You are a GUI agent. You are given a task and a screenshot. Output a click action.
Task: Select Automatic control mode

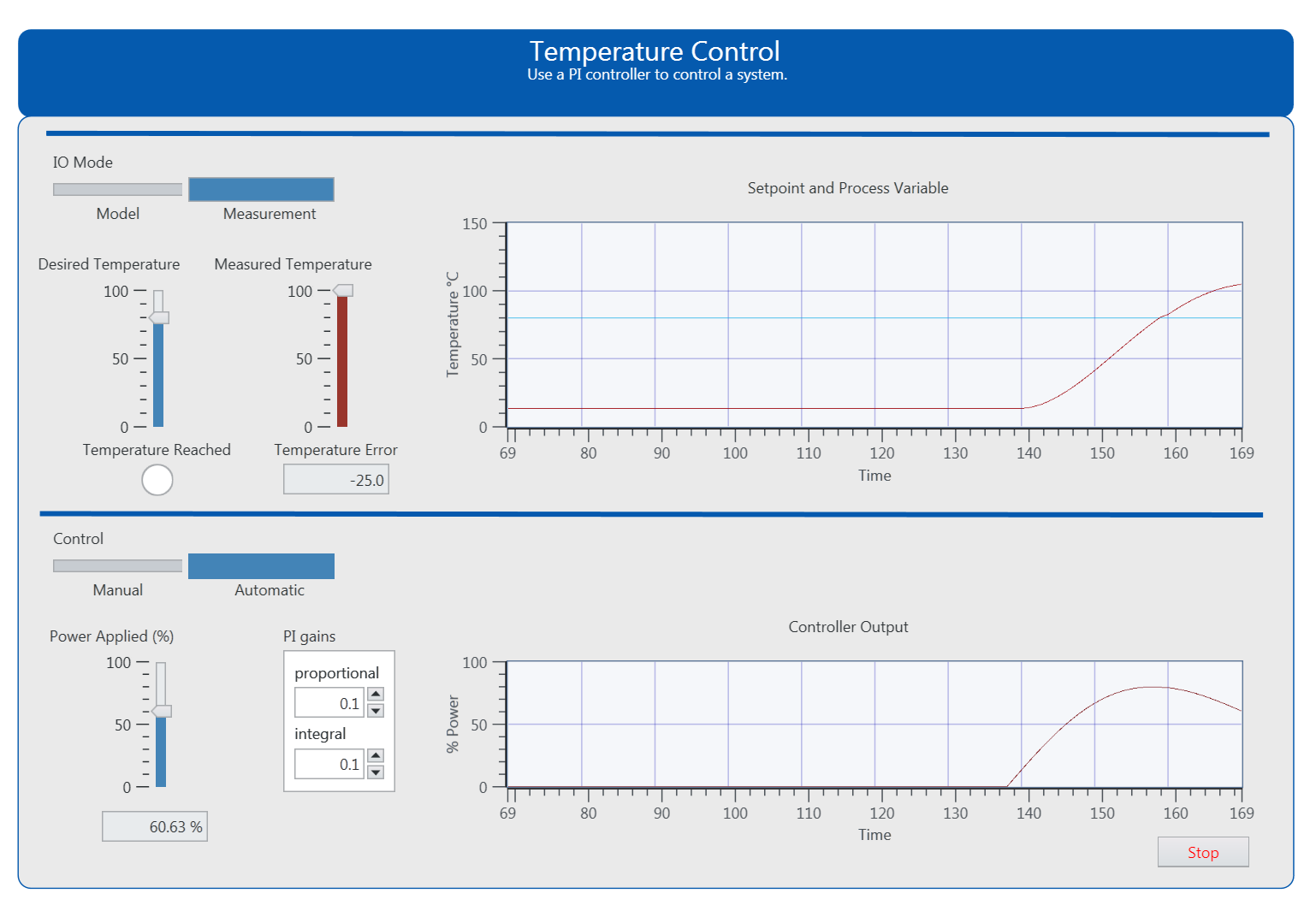[261, 565]
